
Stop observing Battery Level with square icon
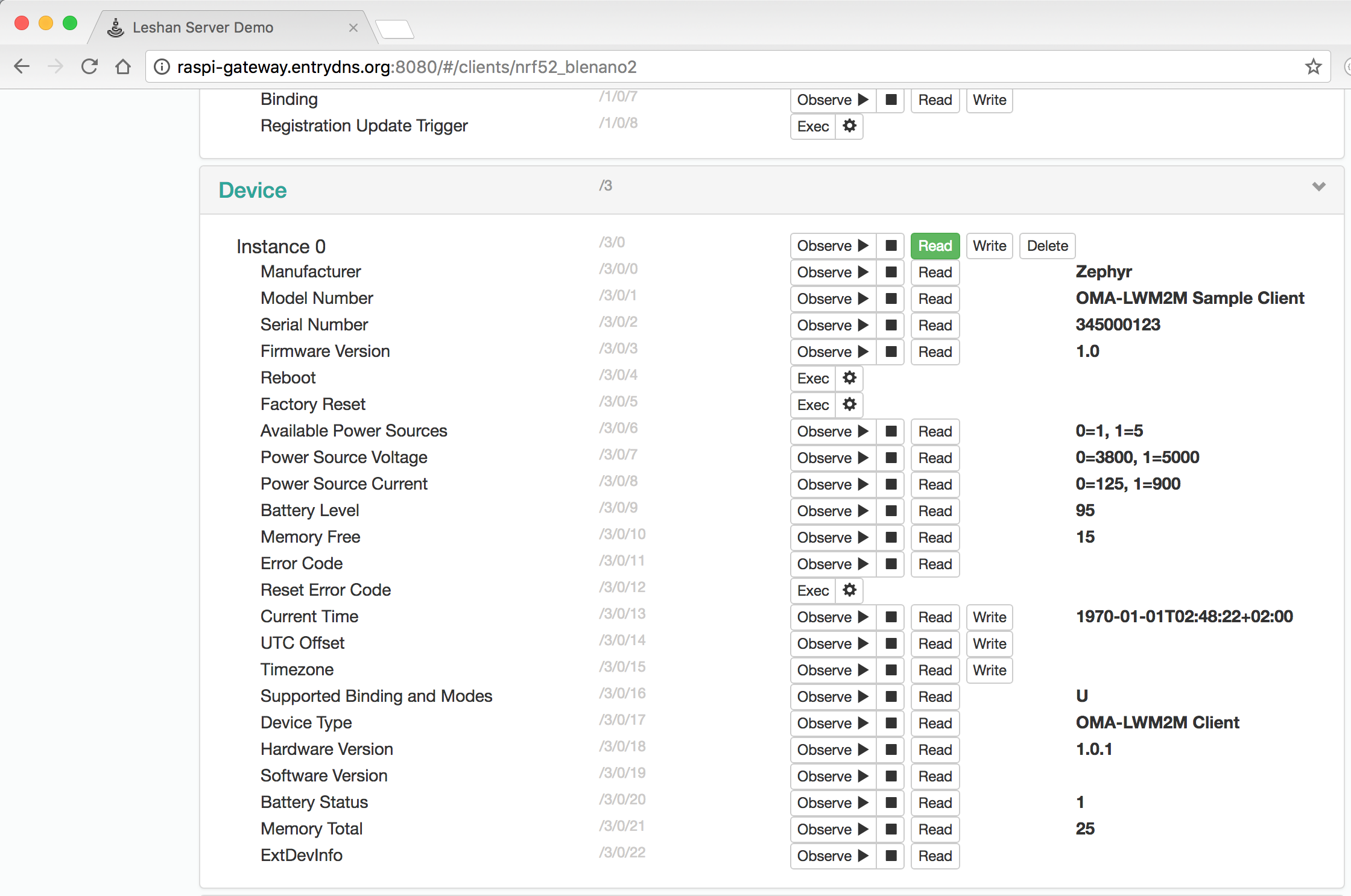(890, 511)
